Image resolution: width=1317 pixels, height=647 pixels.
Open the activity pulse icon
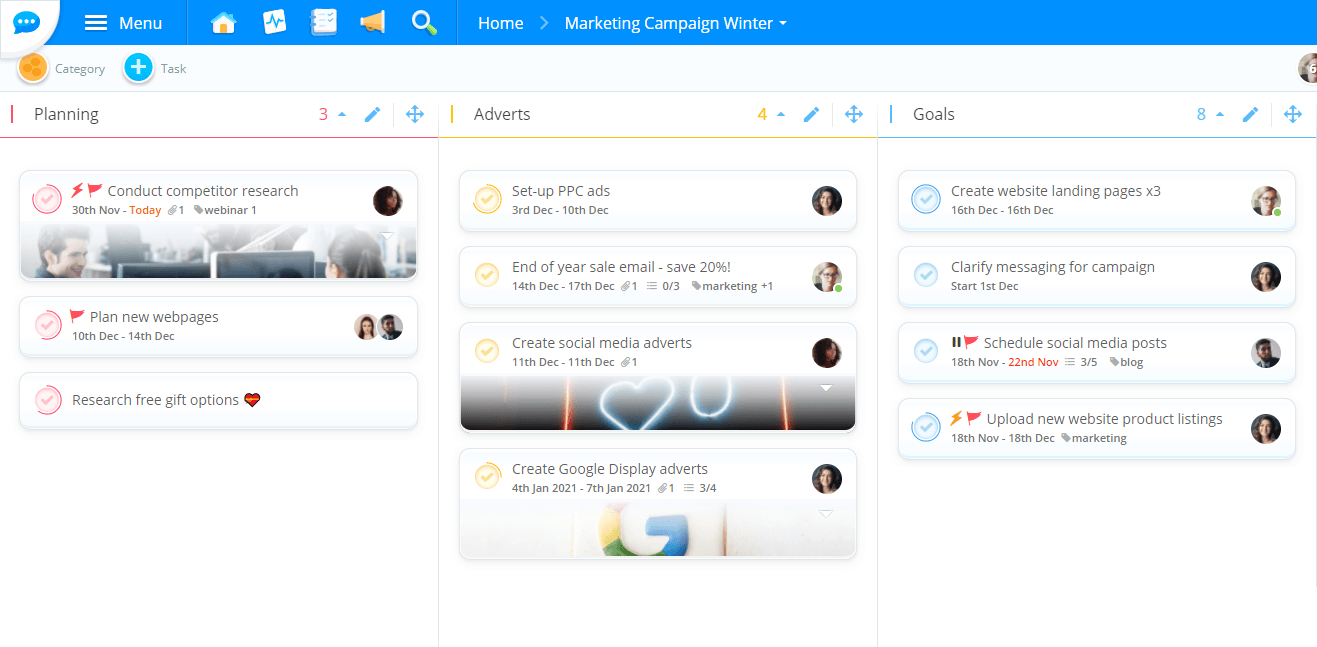(274, 23)
